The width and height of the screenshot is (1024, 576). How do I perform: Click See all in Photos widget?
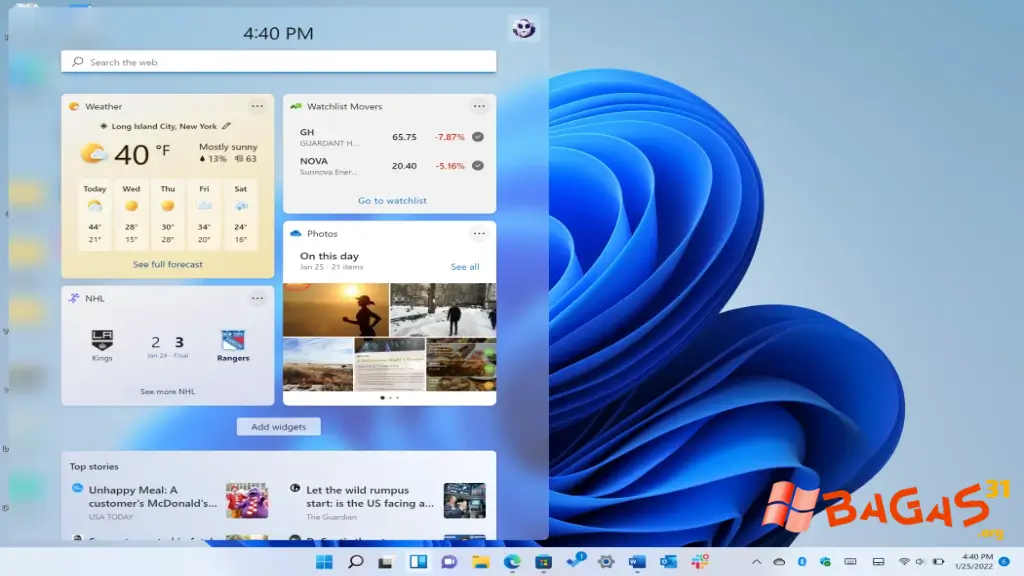click(465, 266)
